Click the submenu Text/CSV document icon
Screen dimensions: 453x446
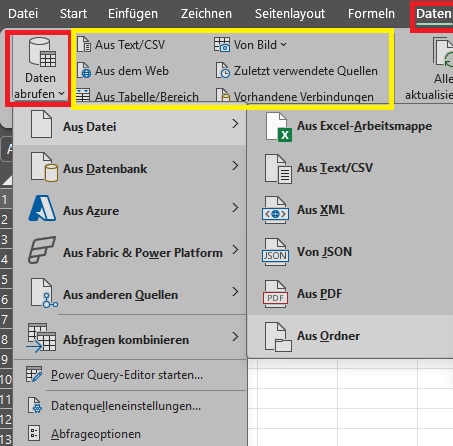tap(278, 169)
